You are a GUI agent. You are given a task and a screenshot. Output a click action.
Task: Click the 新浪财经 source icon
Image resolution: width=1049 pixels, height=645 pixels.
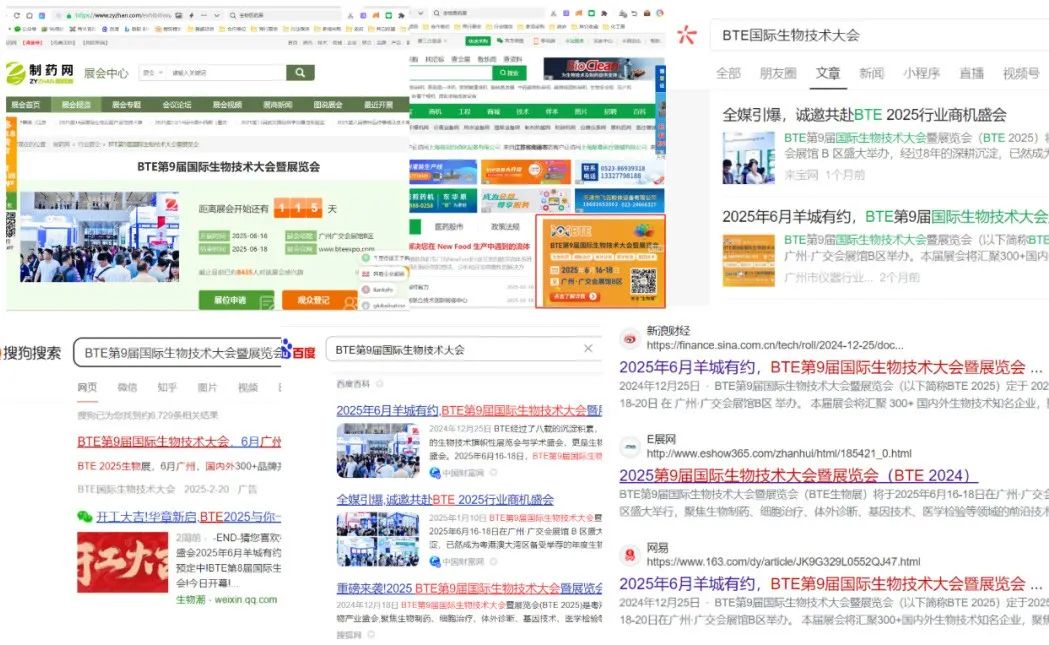pos(630,338)
